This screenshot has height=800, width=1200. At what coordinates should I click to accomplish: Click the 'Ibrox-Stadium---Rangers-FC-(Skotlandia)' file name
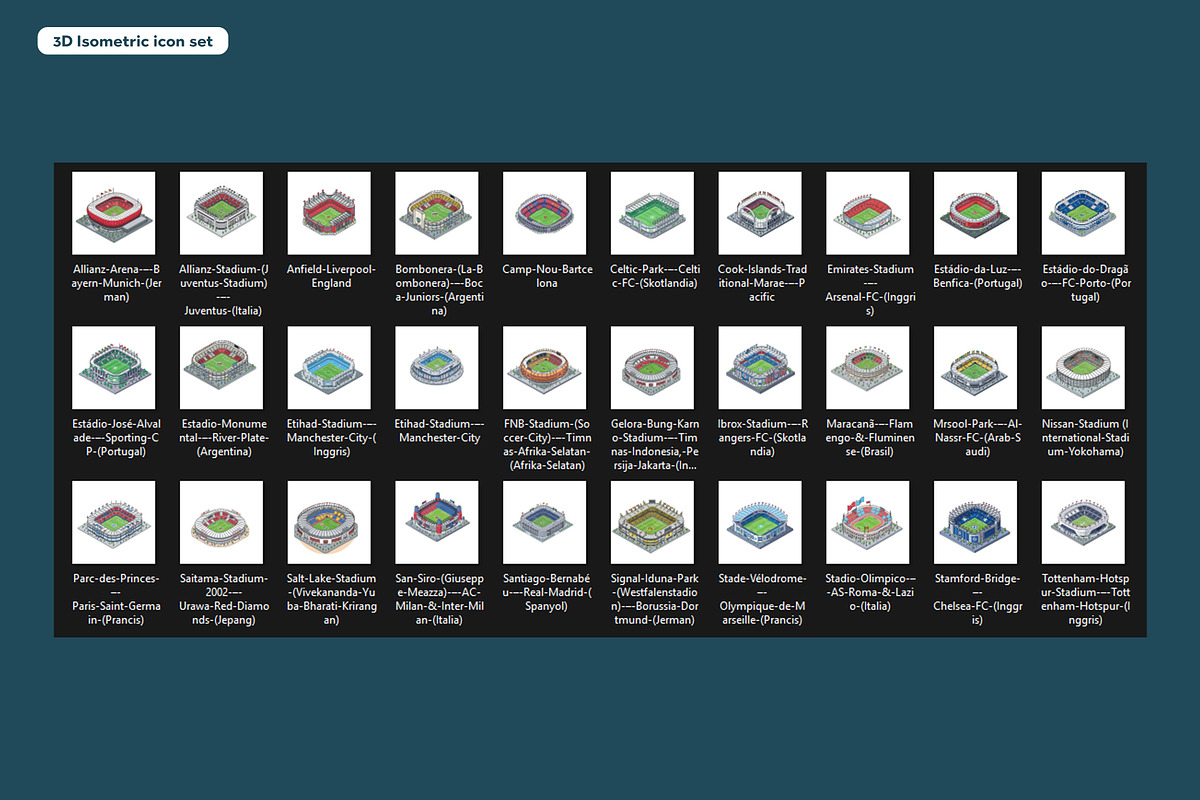tap(761, 437)
